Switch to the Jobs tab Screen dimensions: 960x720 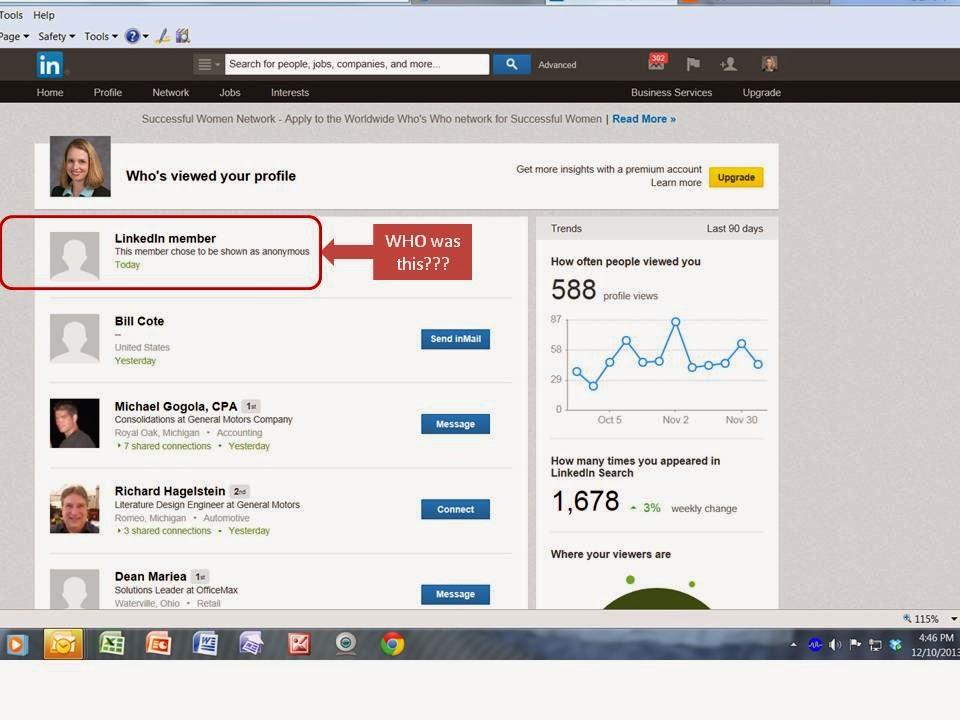tap(229, 92)
